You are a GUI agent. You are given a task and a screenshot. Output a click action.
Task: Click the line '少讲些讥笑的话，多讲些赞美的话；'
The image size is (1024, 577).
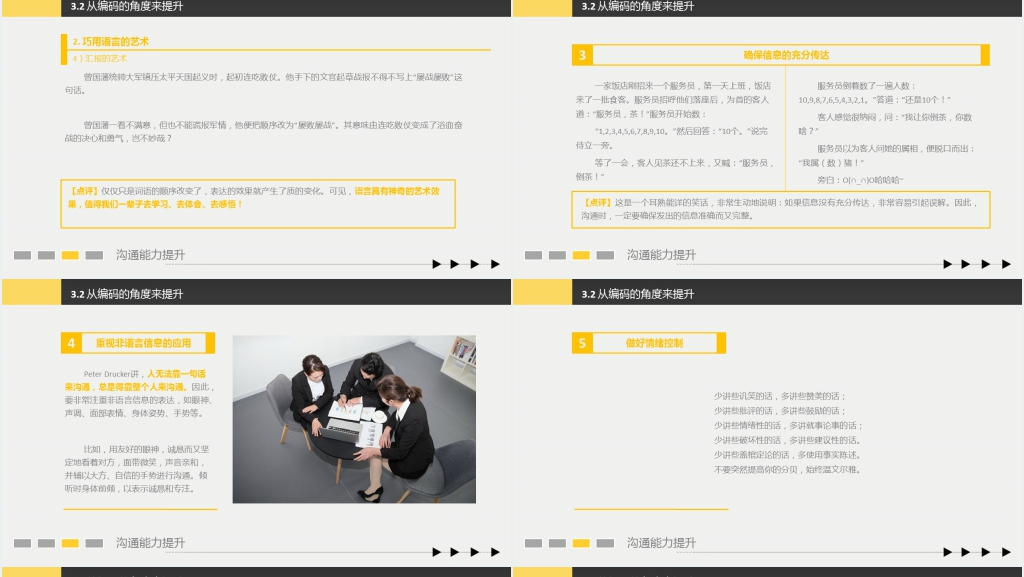pyautogui.click(x=780, y=396)
